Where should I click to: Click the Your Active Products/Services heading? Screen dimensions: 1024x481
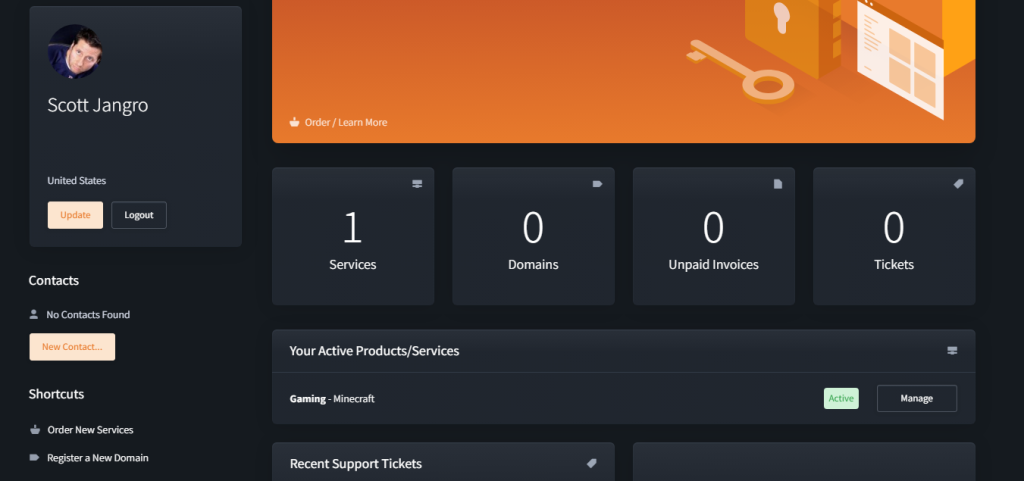374,350
